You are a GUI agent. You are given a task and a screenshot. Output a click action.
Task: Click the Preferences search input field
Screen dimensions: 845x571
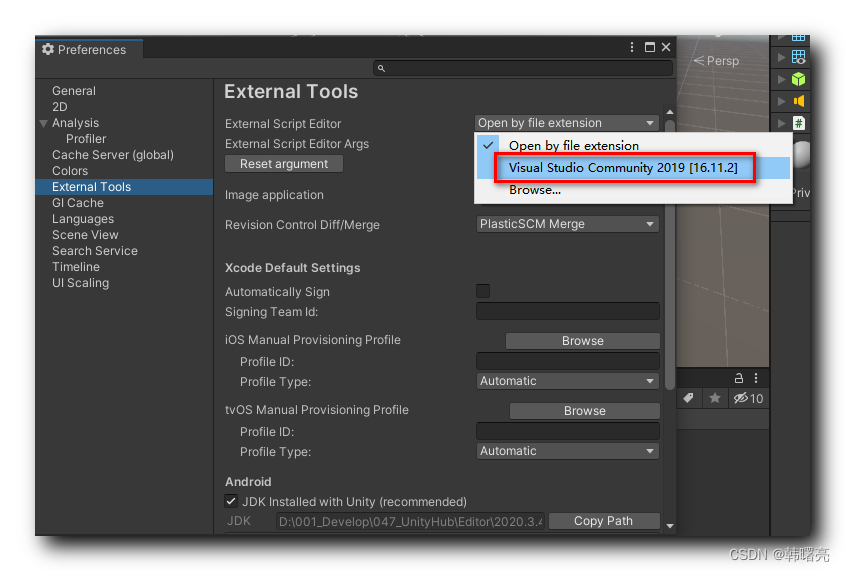point(523,68)
